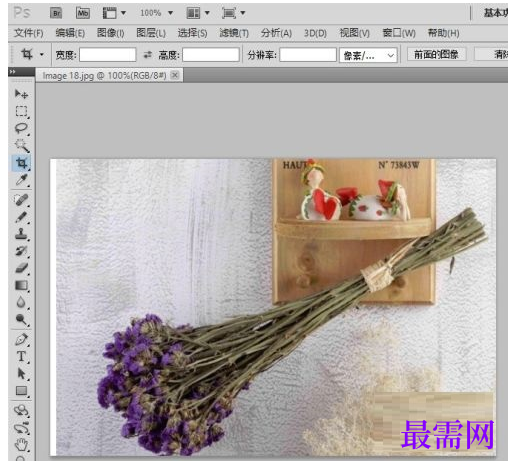This screenshot has width=513, height=466.
Task: Select the Clone Stamp tool
Action: coord(21,234)
